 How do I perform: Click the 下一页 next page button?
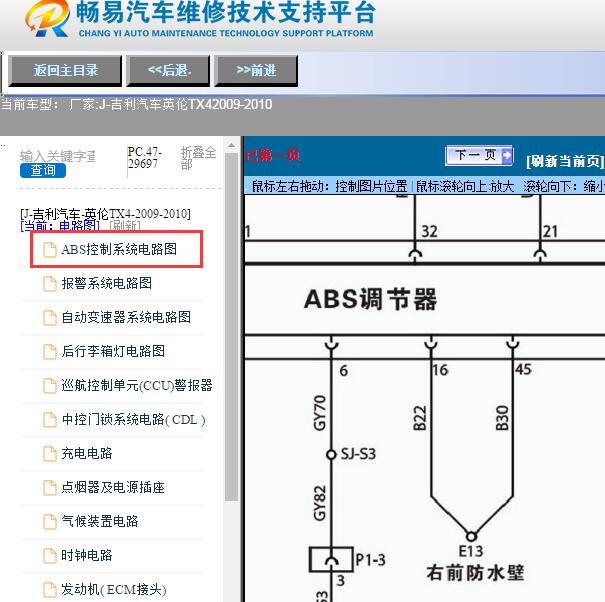[x=479, y=155]
